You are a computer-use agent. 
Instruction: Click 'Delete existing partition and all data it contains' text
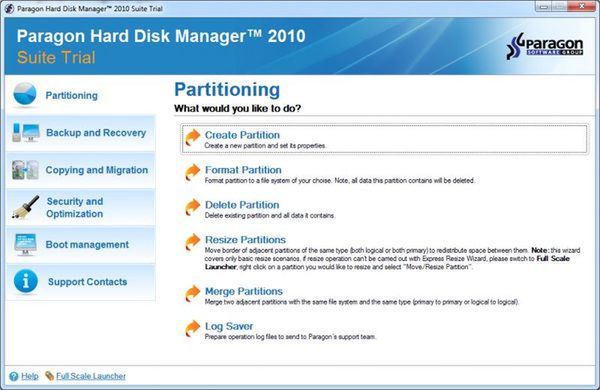pyautogui.click(x=270, y=215)
